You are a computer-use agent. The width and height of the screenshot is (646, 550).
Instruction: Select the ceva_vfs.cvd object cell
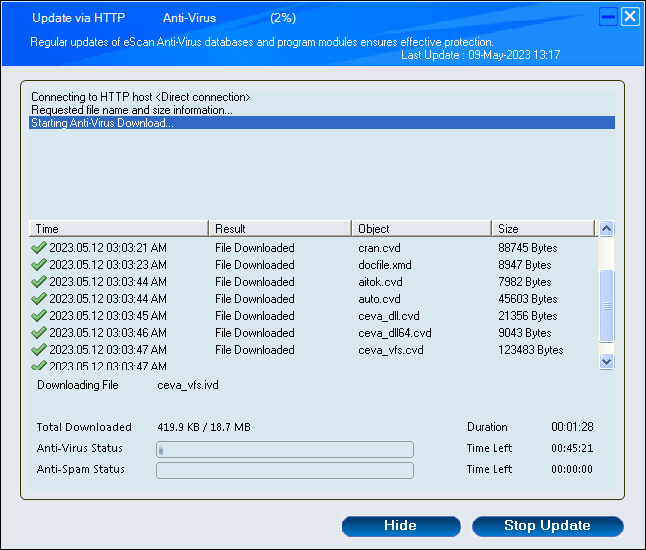pos(391,350)
